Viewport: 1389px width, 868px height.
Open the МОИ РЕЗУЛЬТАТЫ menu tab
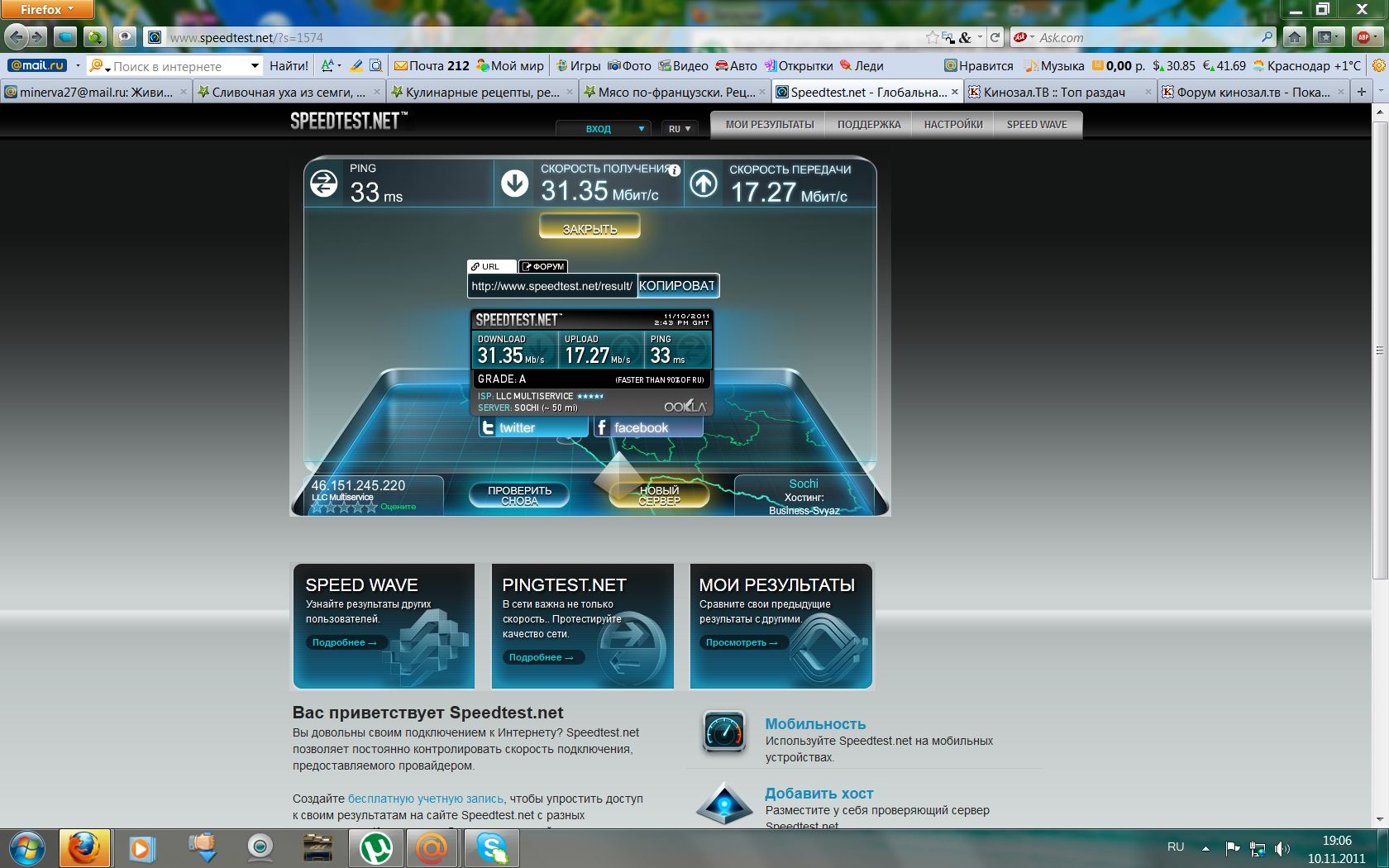coord(770,125)
